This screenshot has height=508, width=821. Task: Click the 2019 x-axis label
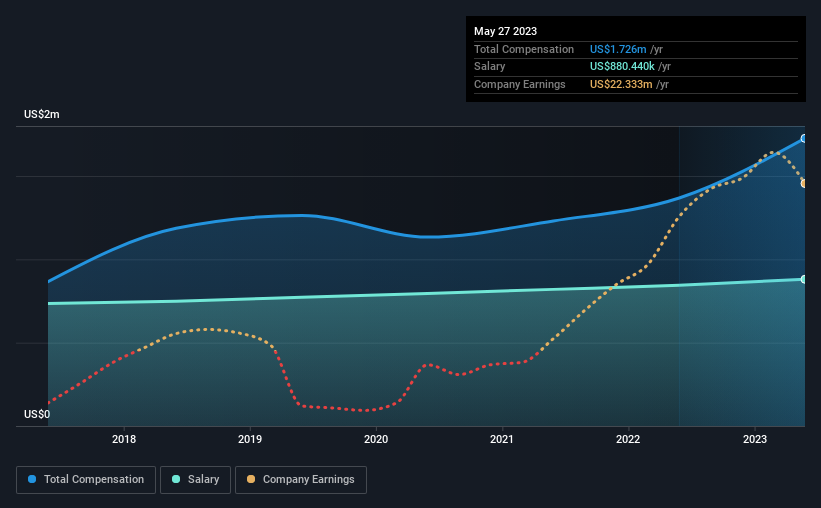(250, 439)
